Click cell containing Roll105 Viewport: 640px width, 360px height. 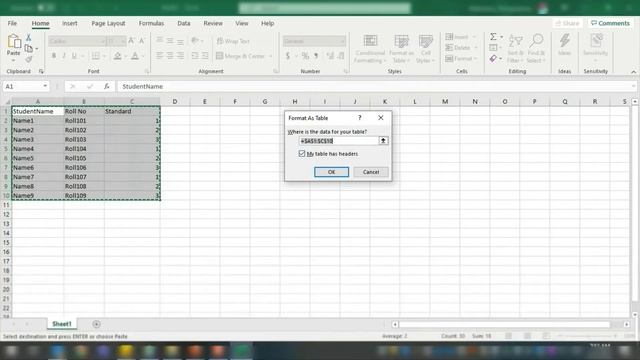click(x=84, y=158)
